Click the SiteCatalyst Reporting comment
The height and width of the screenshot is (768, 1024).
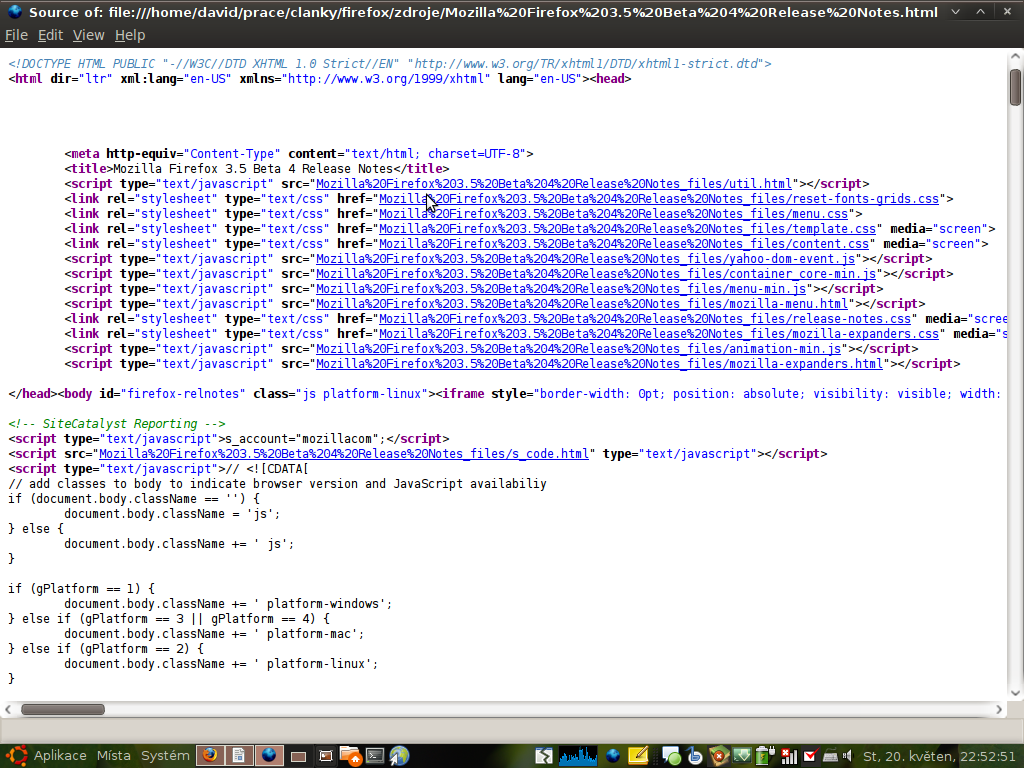[117, 424]
